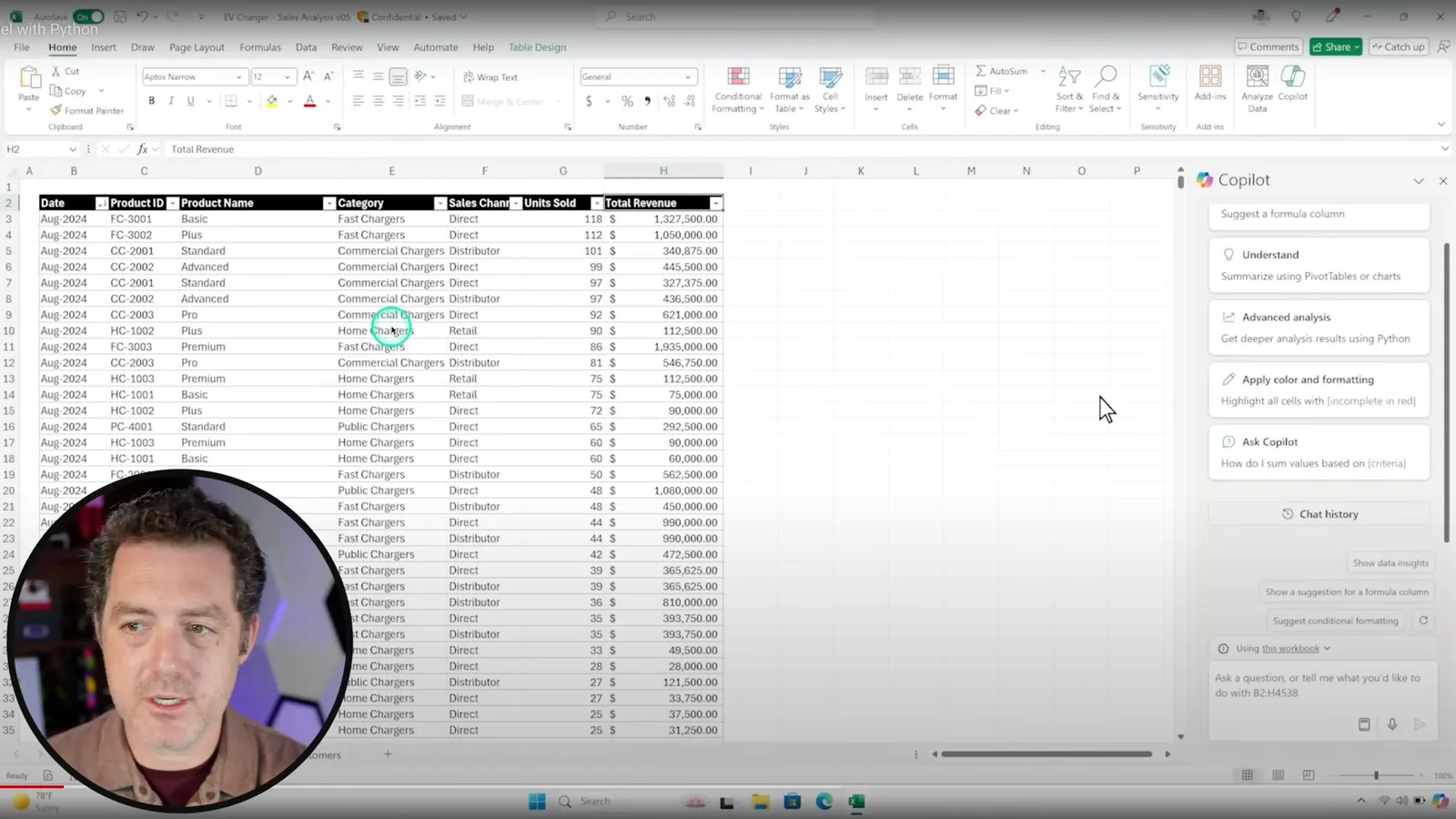The width and height of the screenshot is (1456, 819).
Task: Open the Total Revenue filter dropdown
Action: click(x=716, y=203)
